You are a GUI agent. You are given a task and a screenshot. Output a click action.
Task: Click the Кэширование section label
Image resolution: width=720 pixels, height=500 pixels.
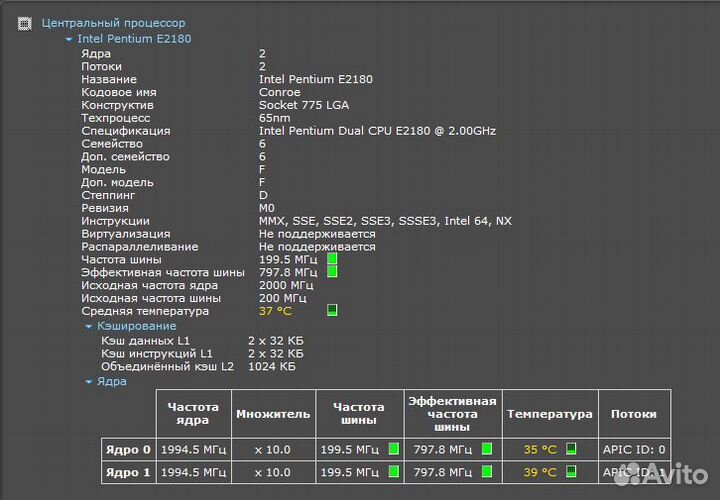pyautogui.click(x=136, y=326)
